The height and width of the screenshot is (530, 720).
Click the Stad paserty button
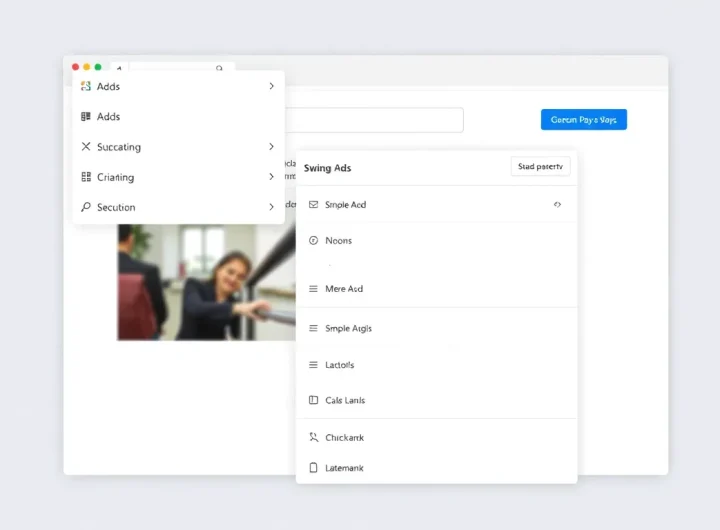click(540, 167)
